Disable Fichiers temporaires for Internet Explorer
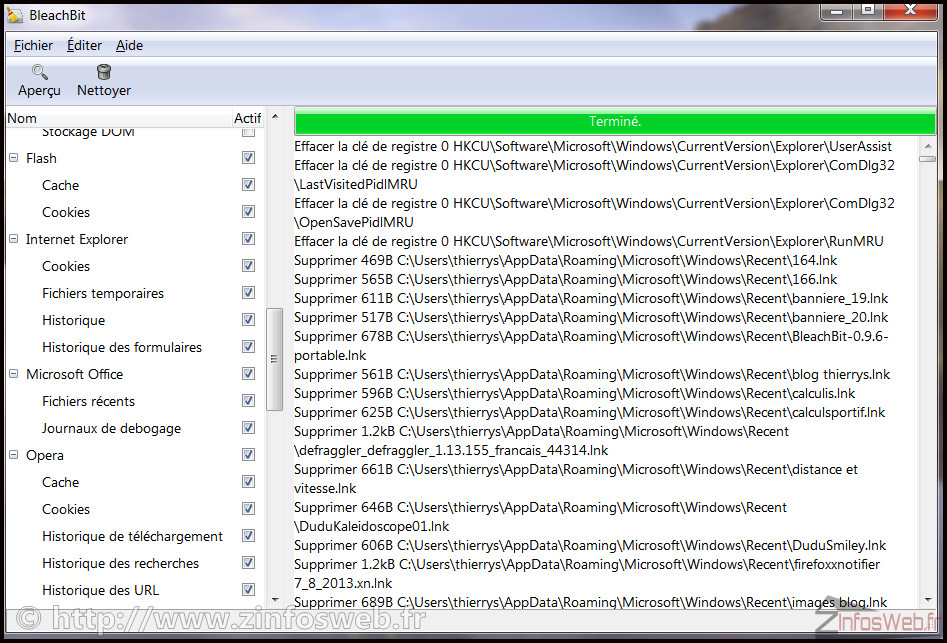 click(248, 293)
